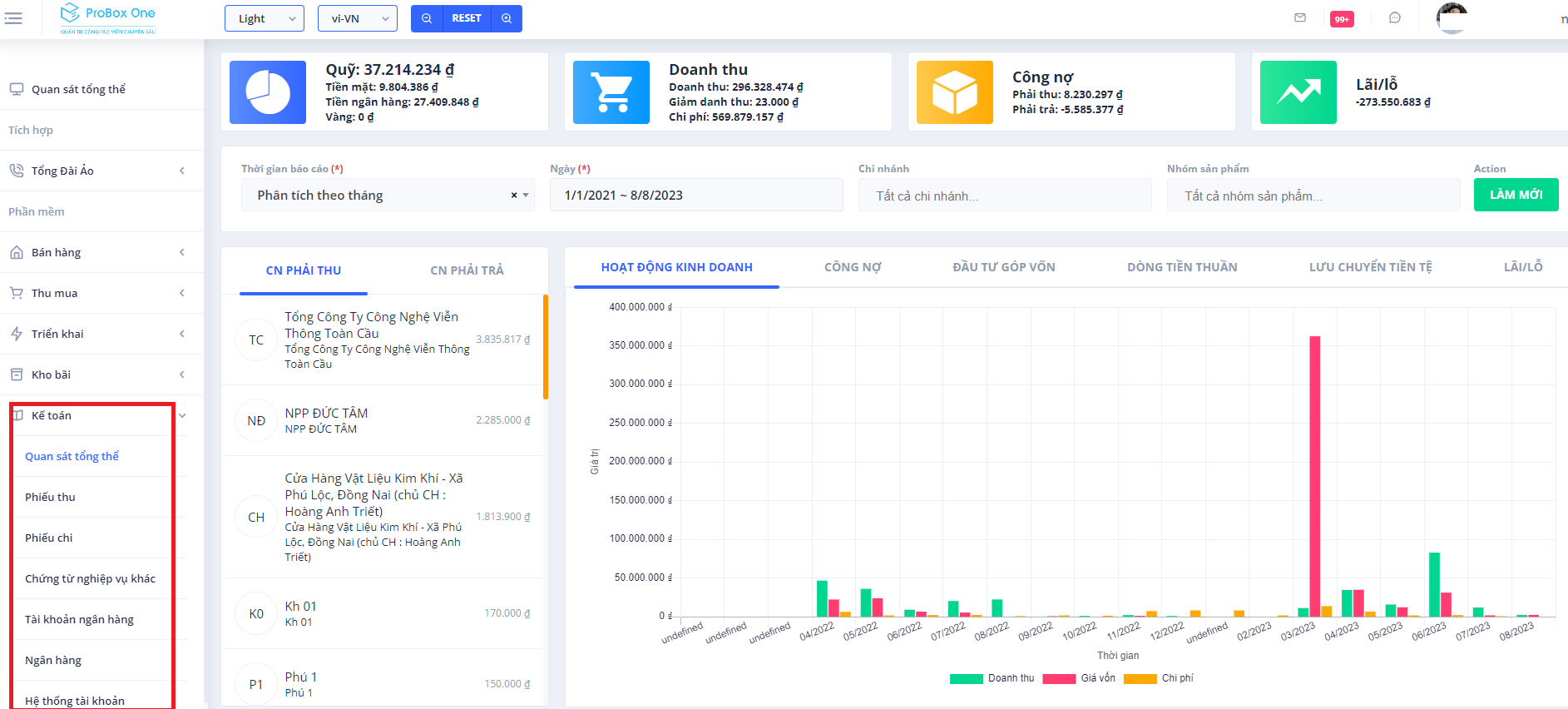Toggle Chi phí legend color swatch

[1140, 678]
